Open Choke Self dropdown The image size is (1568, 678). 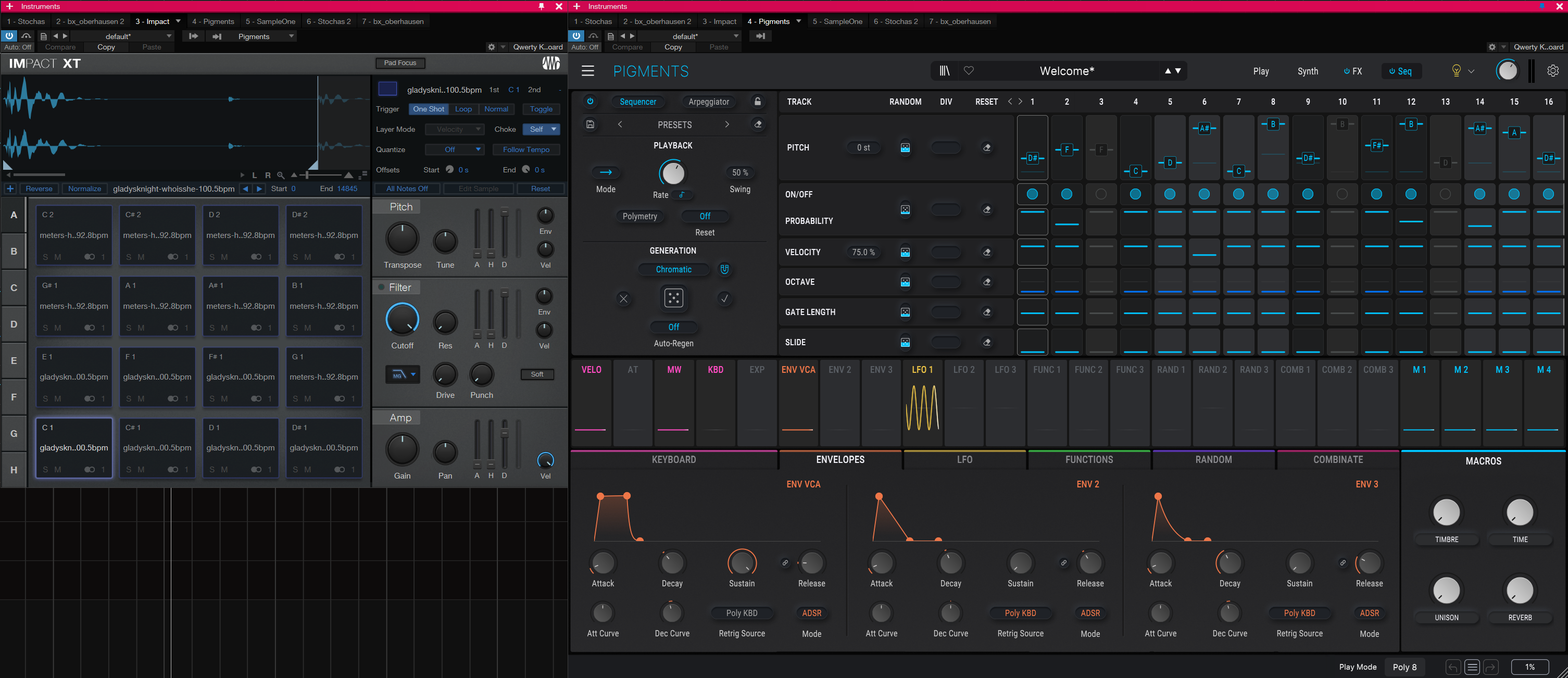541,129
